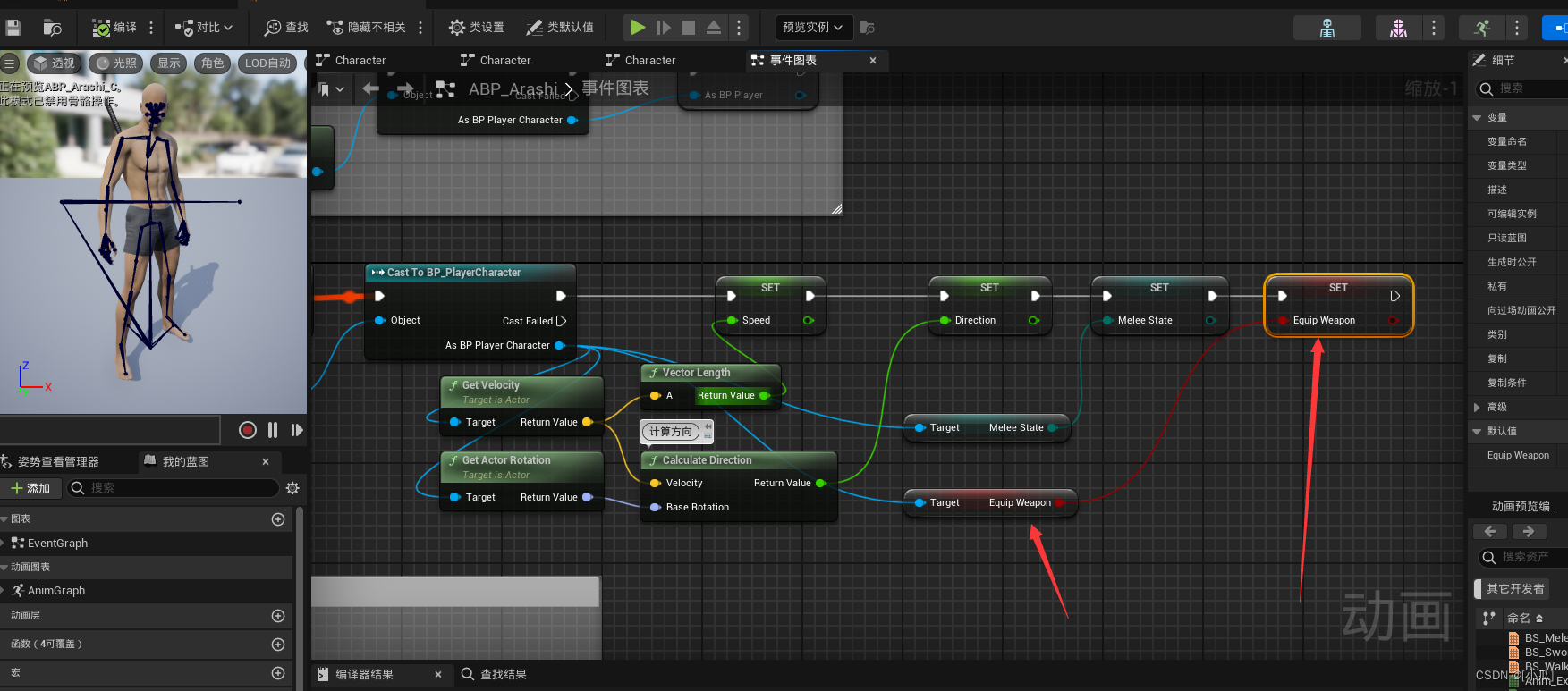The width and height of the screenshot is (1568, 691).
Task: Add a new graph with the 图表 plus icon
Action: (278, 519)
